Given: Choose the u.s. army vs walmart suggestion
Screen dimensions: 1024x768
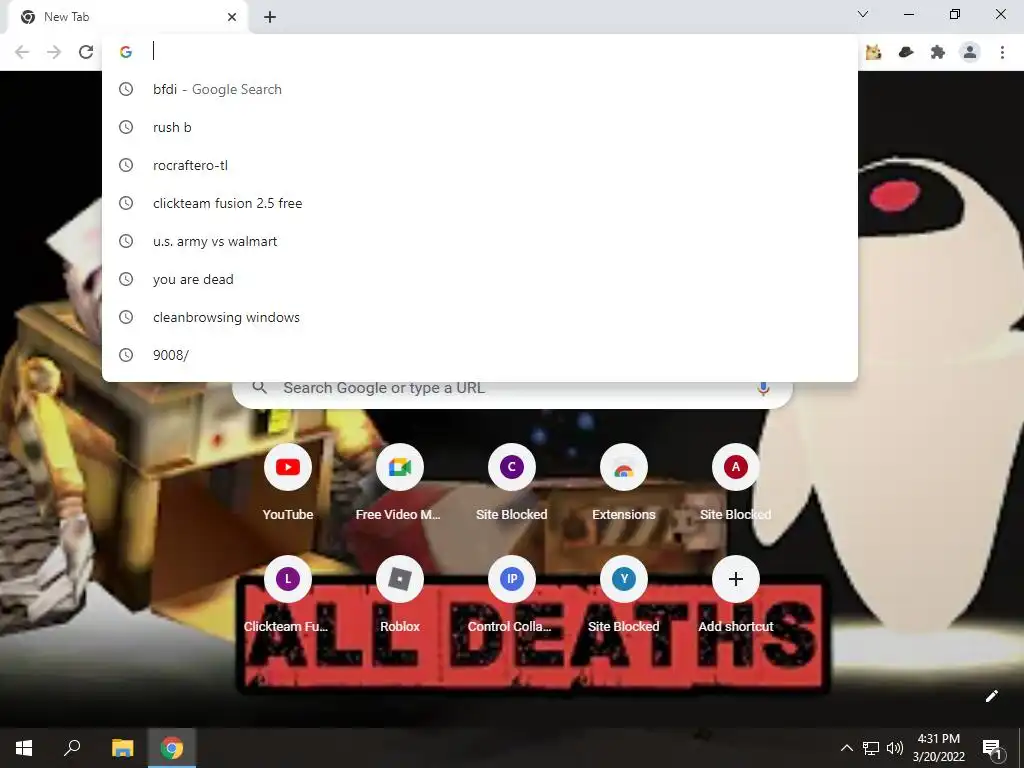Looking at the screenshot, I should 480,241.
